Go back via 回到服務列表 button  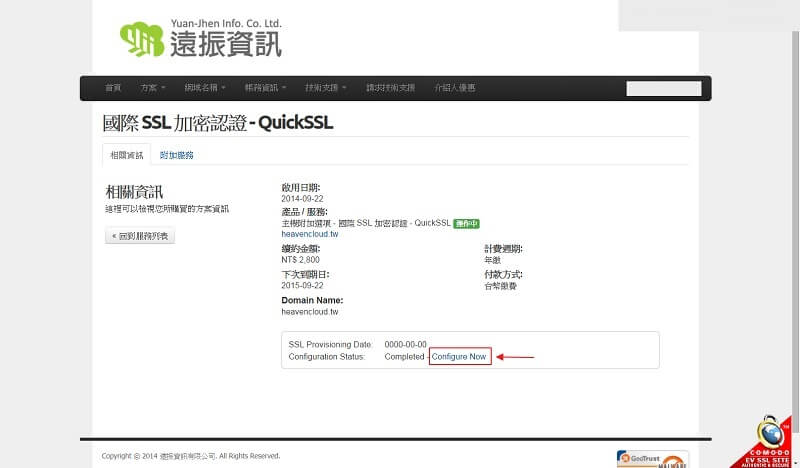(140, 236)
